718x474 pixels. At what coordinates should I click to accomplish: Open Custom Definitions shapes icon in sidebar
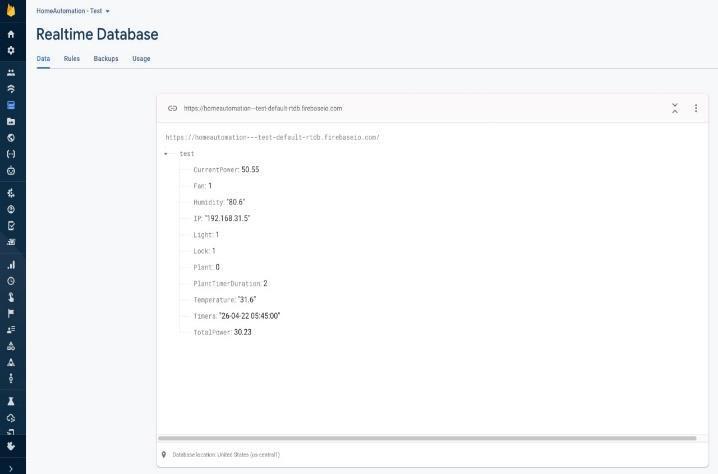point(11,346)
